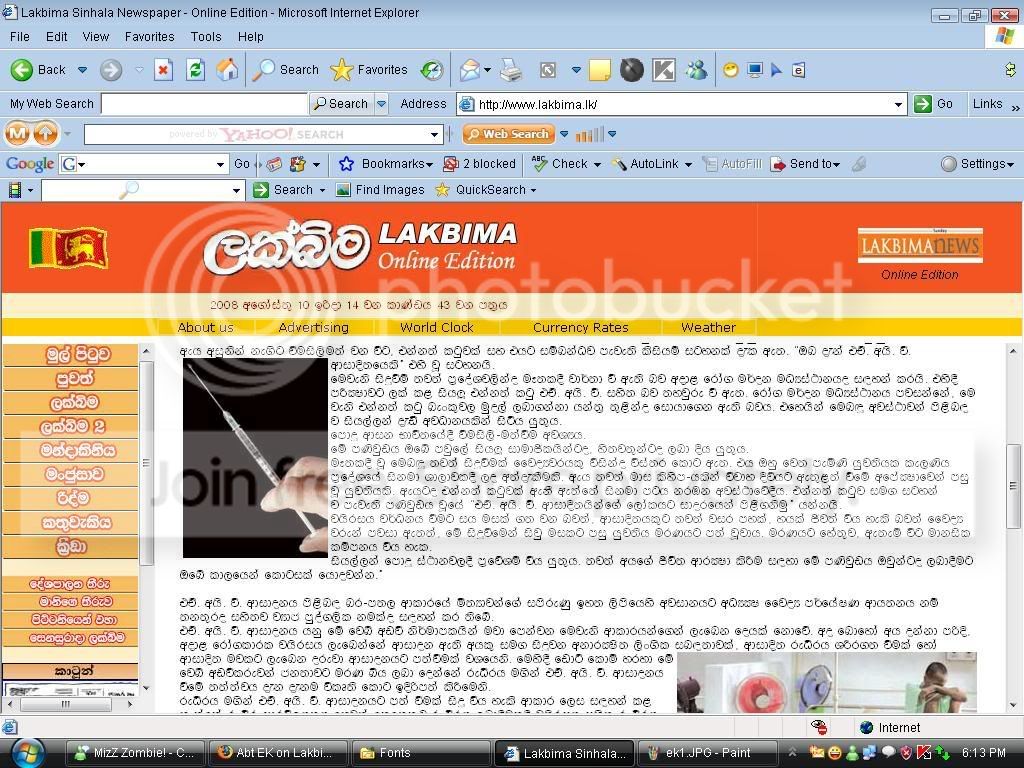This screenshot has height=768, width=1024.
Task: Click the orange Yahoo Web Search button
Action: [x=509, y=134]
